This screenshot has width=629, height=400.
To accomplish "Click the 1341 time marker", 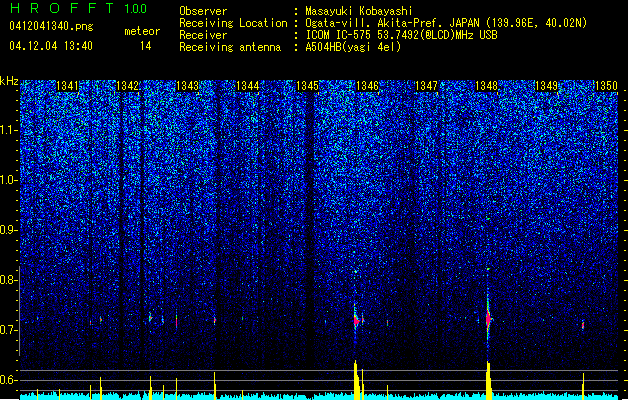I will (x=67, y=86).
